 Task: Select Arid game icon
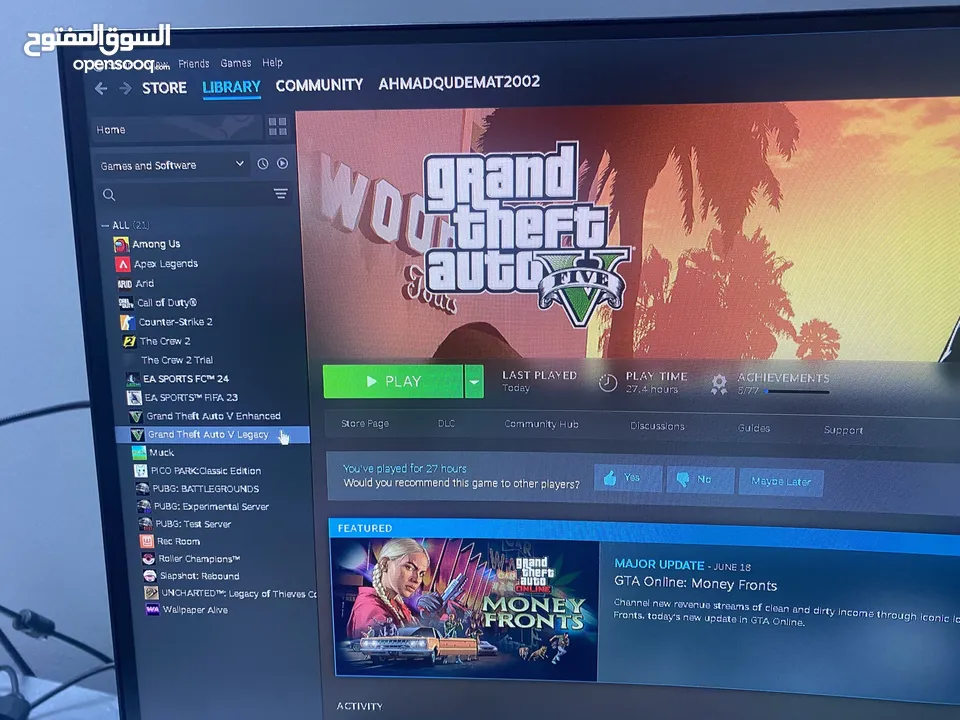click(125, 284)
